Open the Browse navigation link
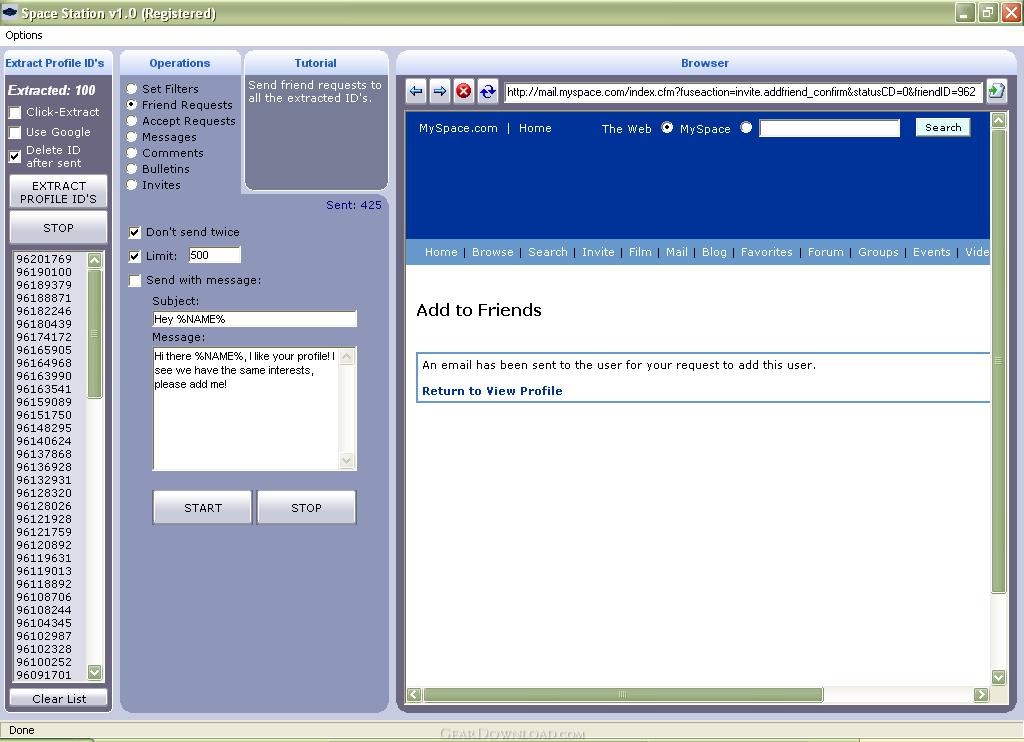 [x=492, y=252]
